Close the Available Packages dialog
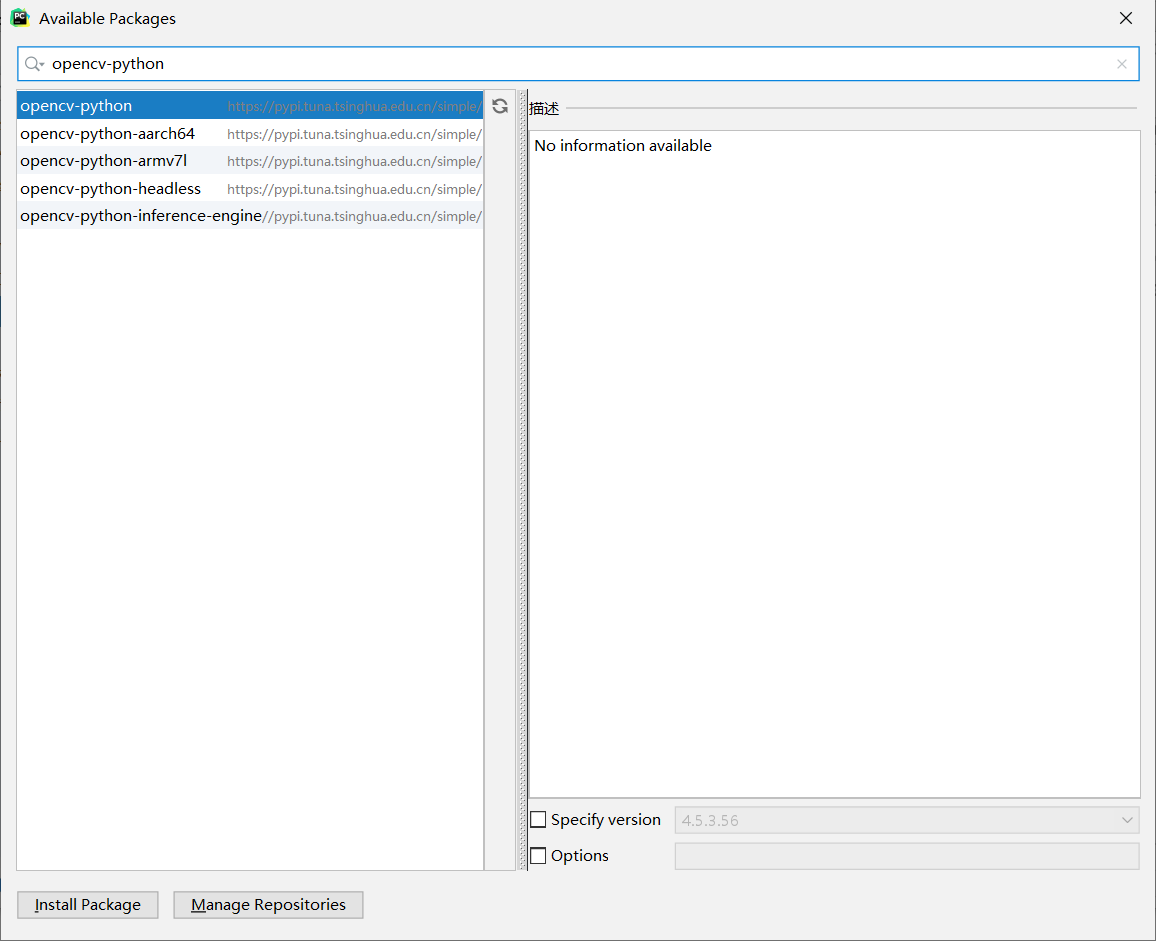This screenshot has height=941, width=1156. point(1125,18)
